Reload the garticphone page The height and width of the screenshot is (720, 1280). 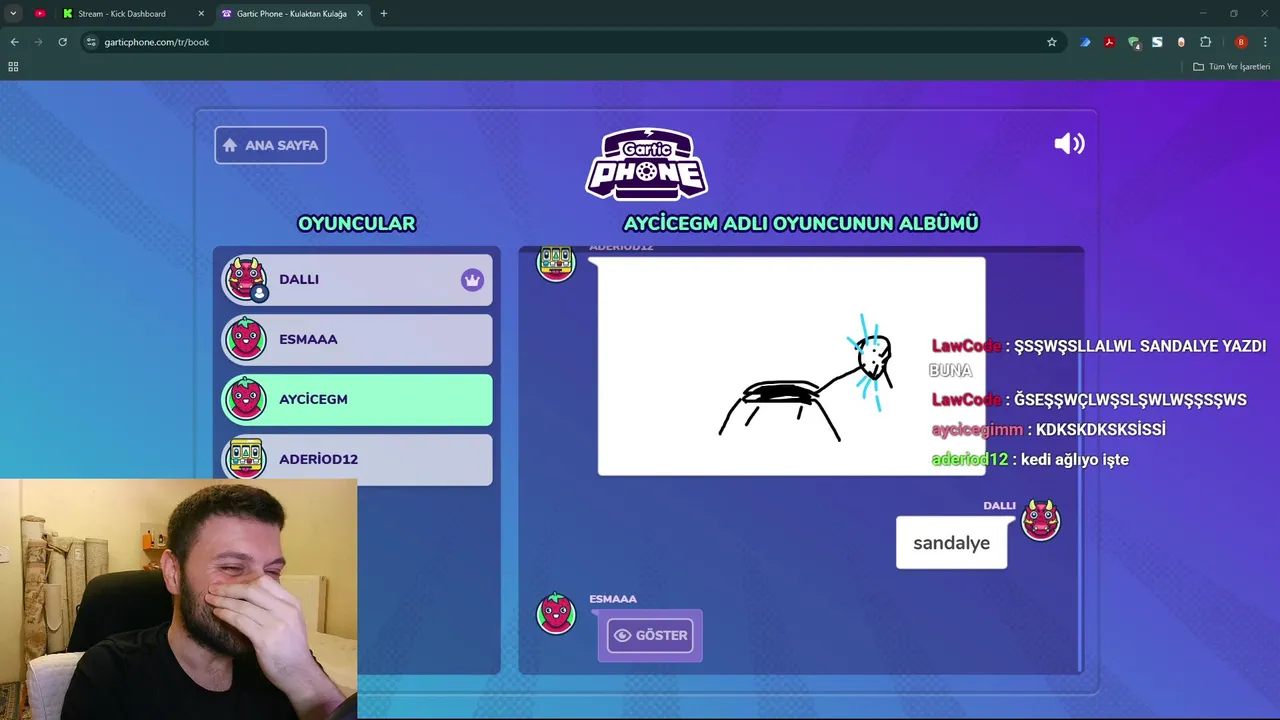point(62,42)
